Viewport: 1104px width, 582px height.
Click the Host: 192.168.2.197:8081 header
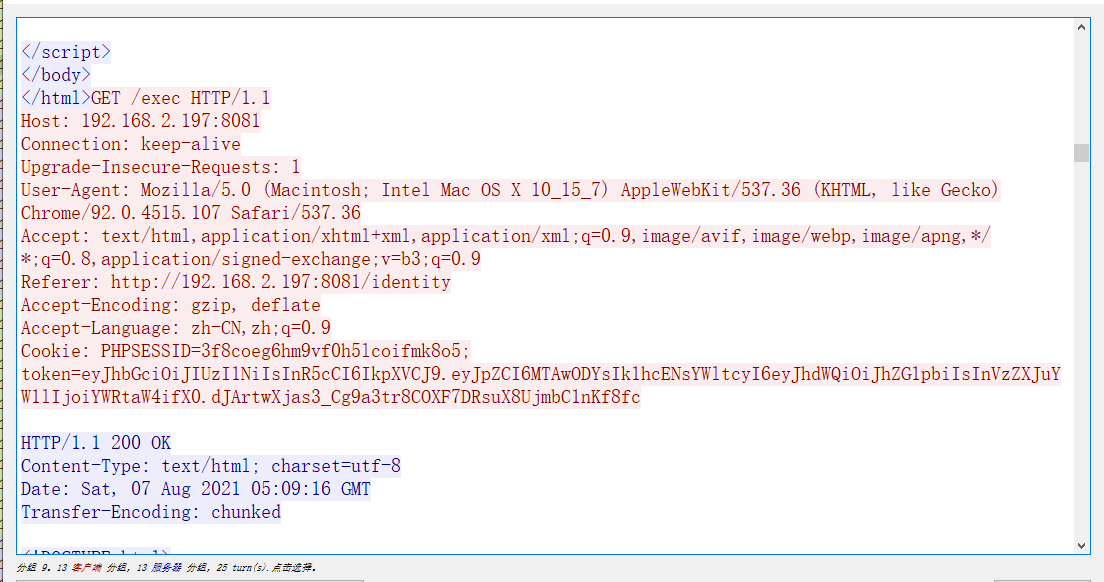point(141,121)
